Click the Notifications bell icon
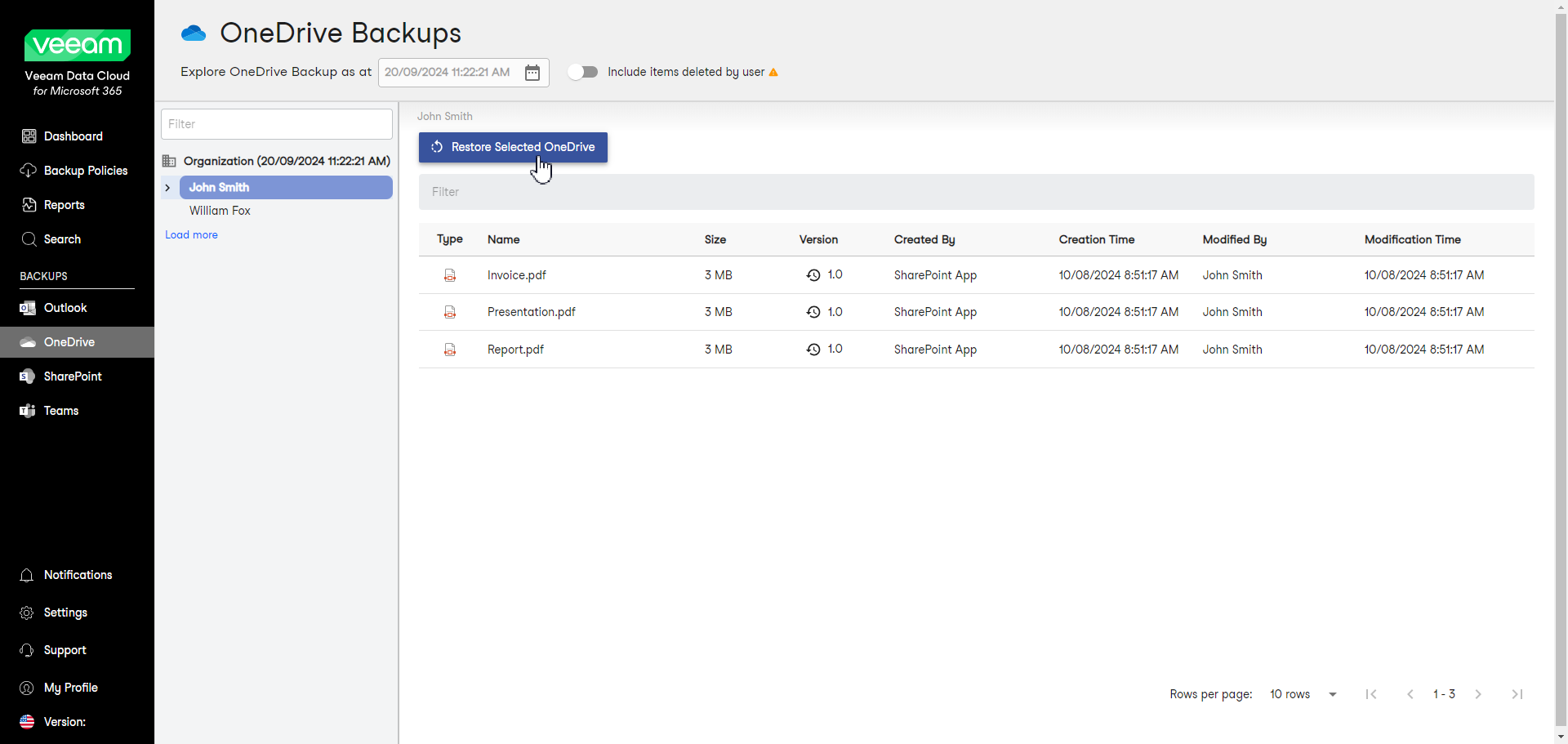Screen dimensions: 1568x744 27,575
